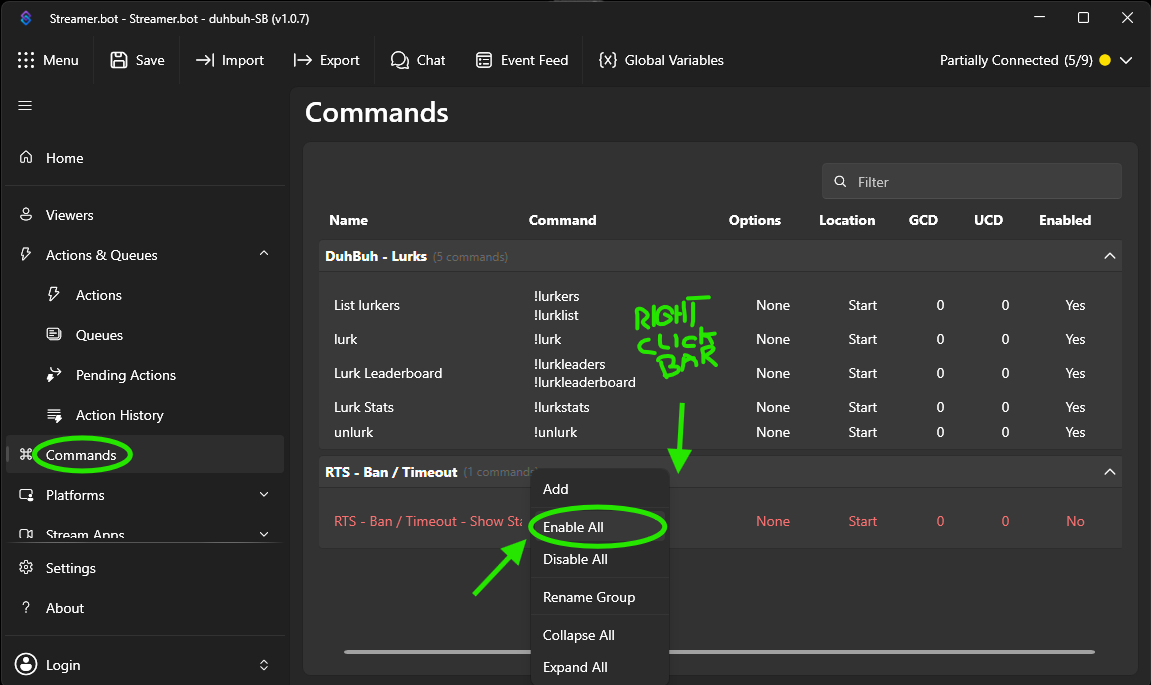Viewport: 1151px width, 685px height.
Task: Open the Queues sidebar label
Action: [x=99, y=335]
